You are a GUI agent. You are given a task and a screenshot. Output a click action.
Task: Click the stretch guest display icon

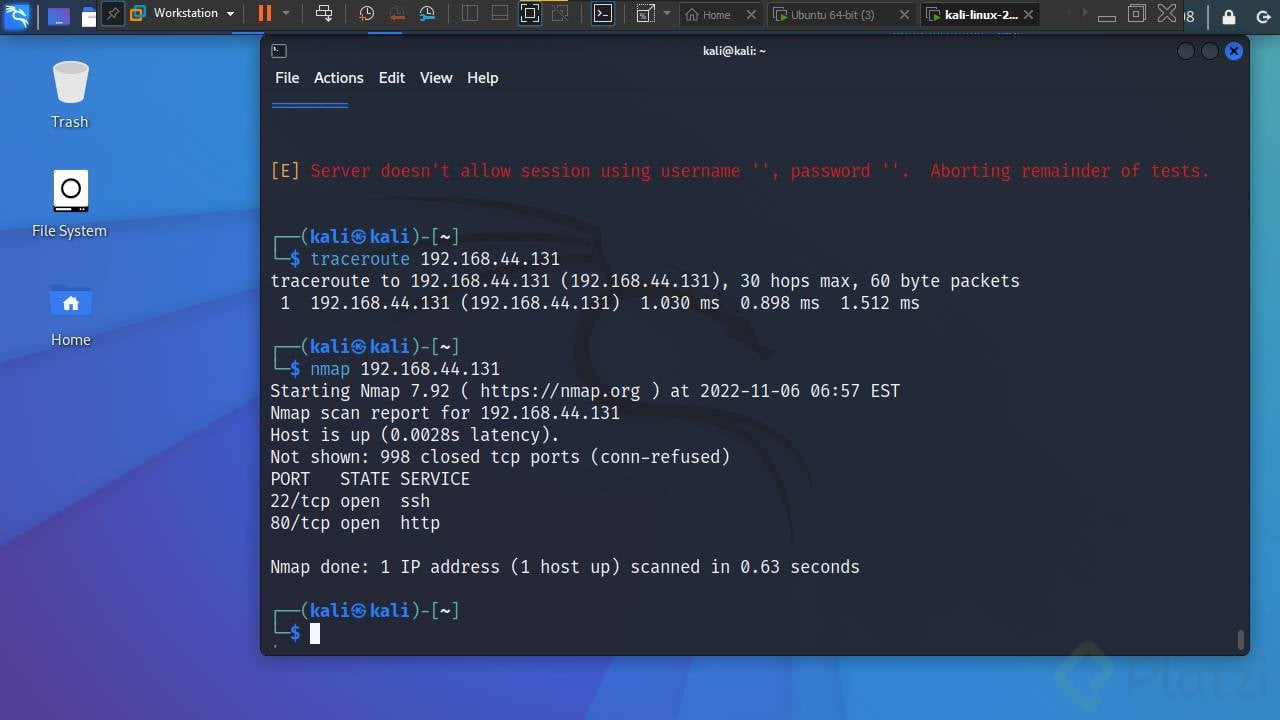click(x=646, y=14)
